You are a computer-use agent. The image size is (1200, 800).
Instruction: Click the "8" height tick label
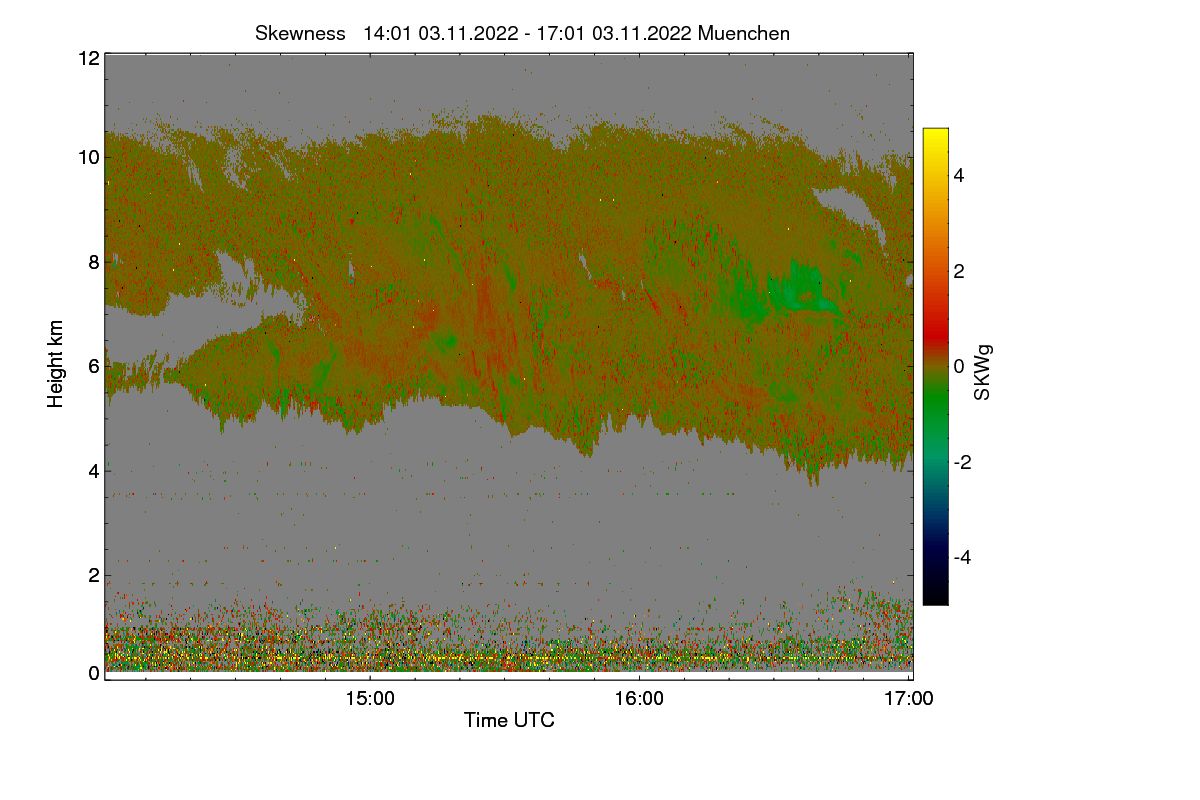(x=93, y=262)
